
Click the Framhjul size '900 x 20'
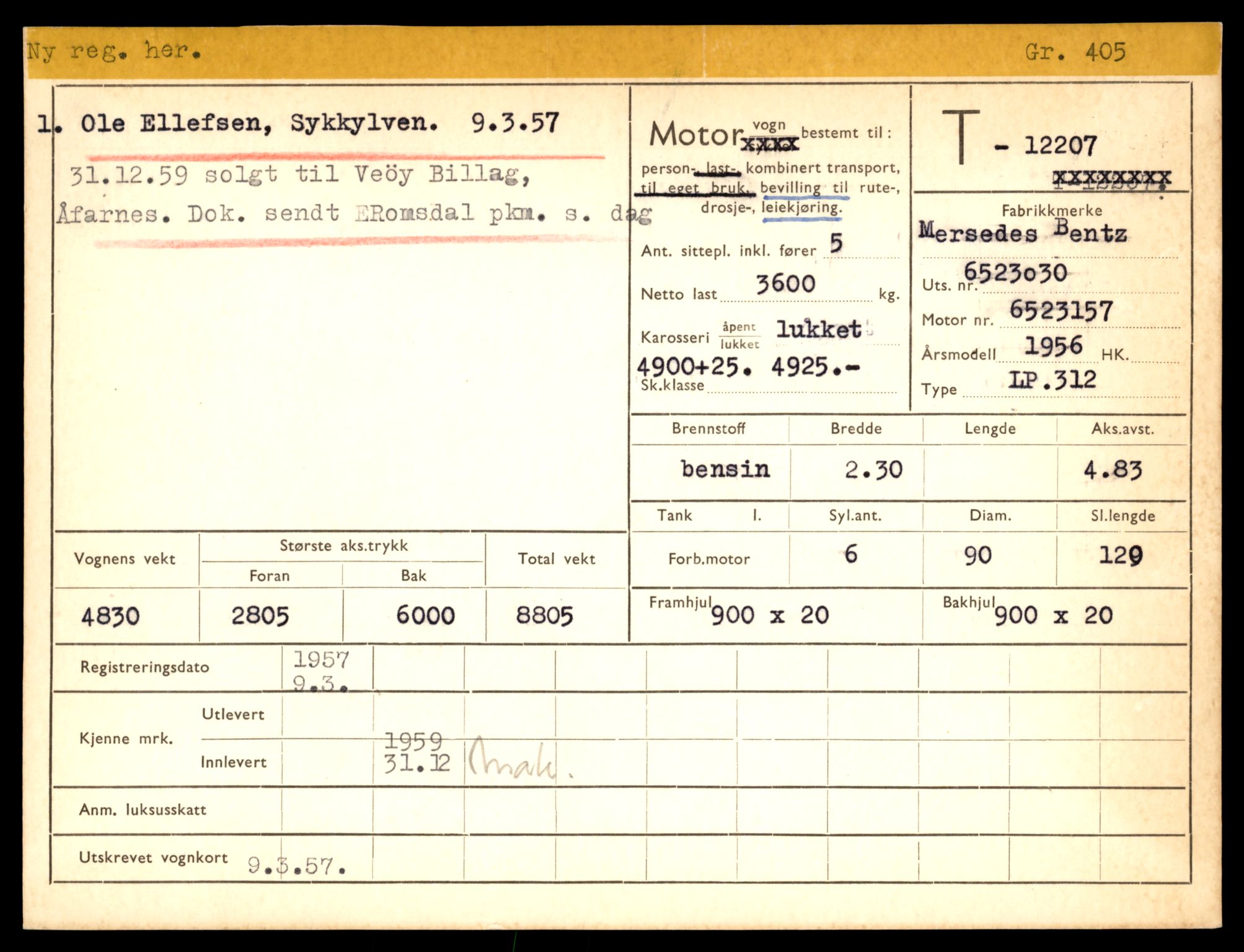769,615
